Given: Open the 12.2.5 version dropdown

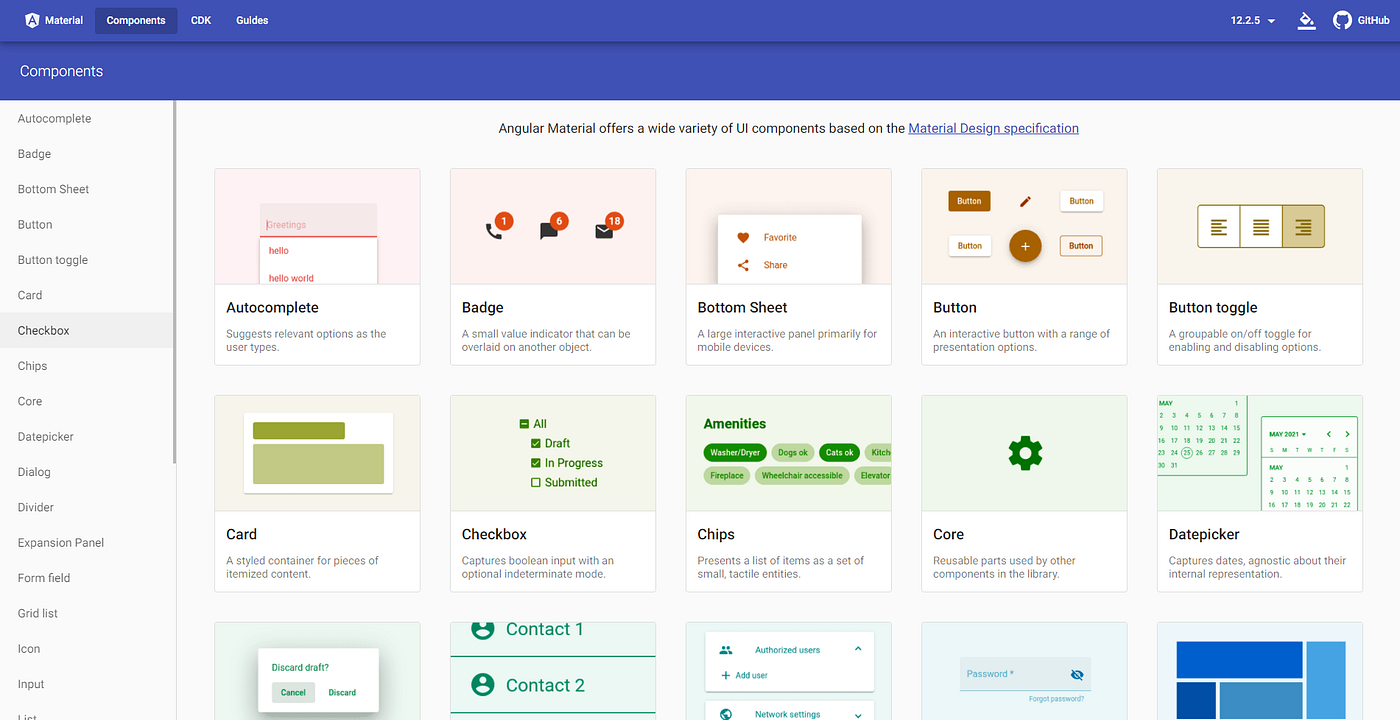Looking at the screenshot, I should coord(1253,20).
